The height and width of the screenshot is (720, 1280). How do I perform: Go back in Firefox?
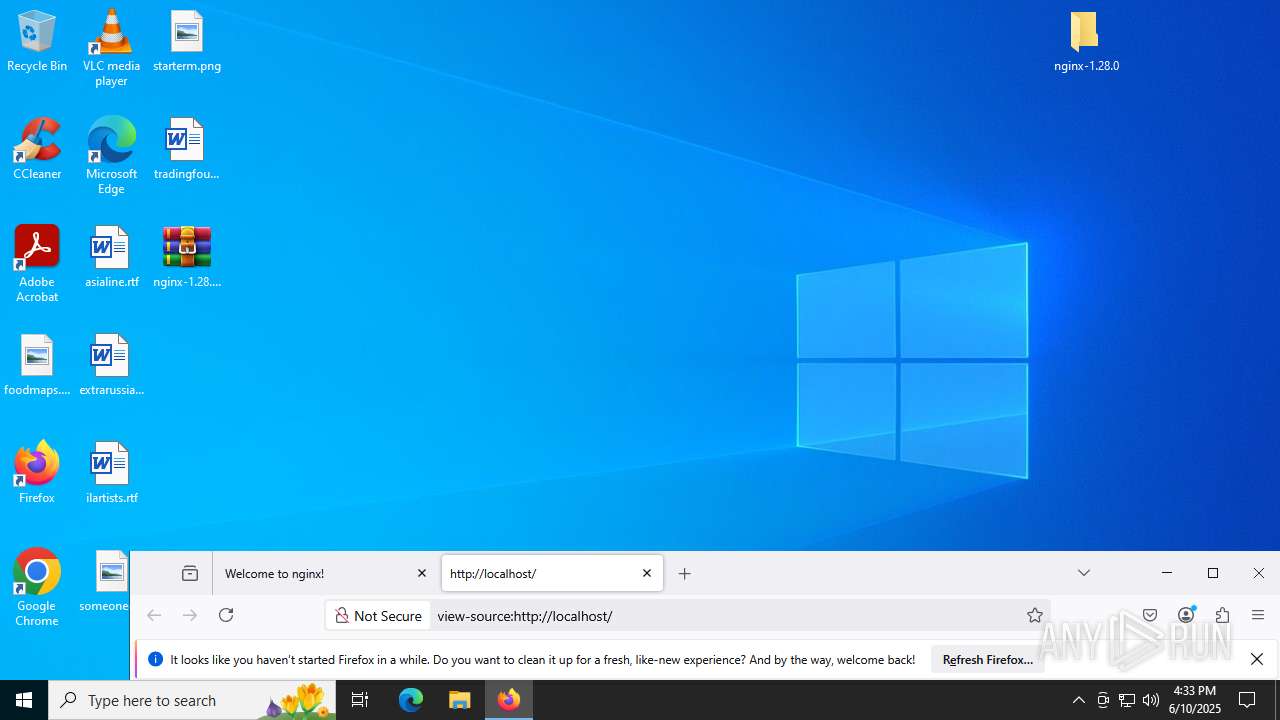[154, 615]
